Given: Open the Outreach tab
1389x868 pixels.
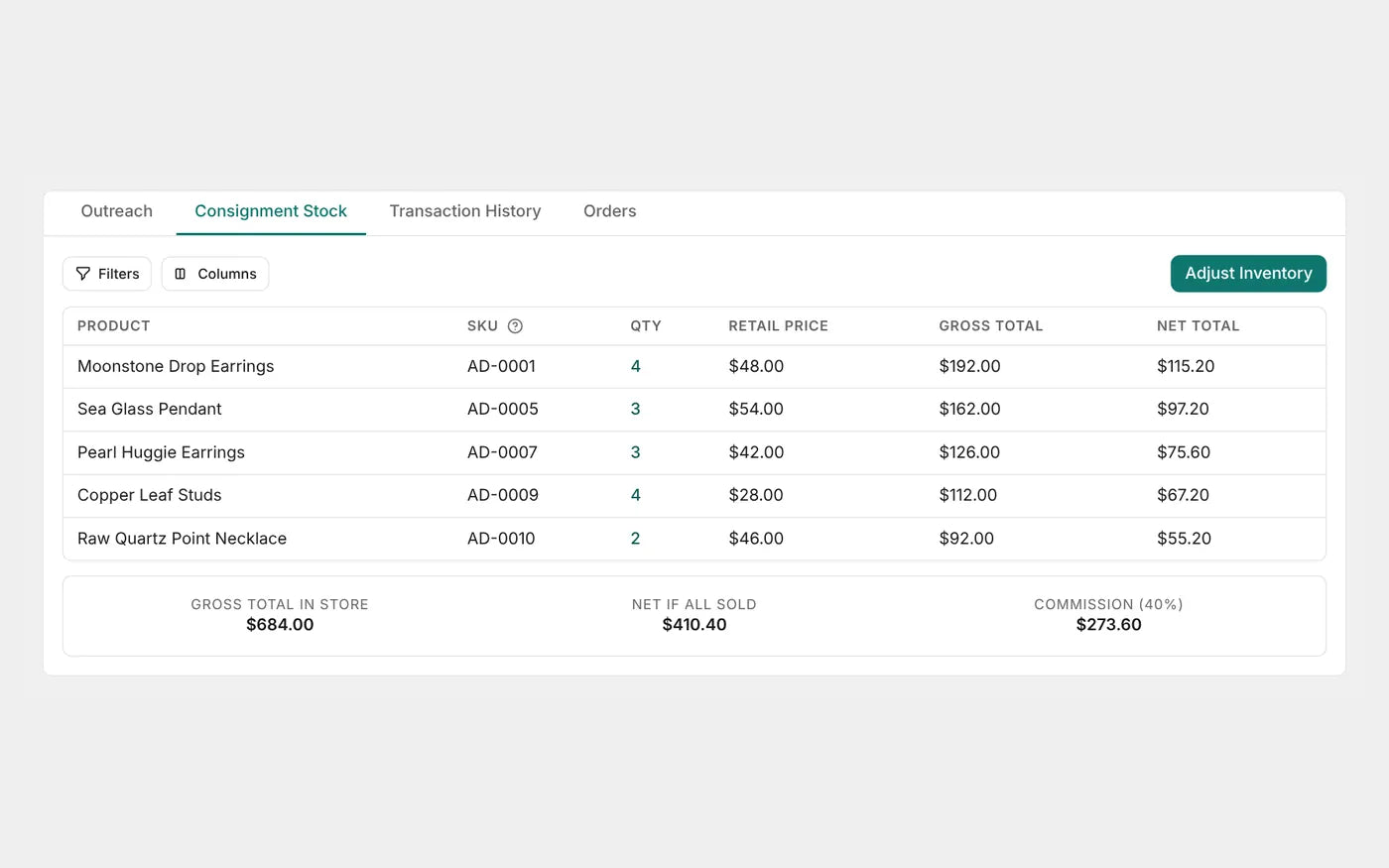Looking at the screenshot, I should click(x=117, y=211).
